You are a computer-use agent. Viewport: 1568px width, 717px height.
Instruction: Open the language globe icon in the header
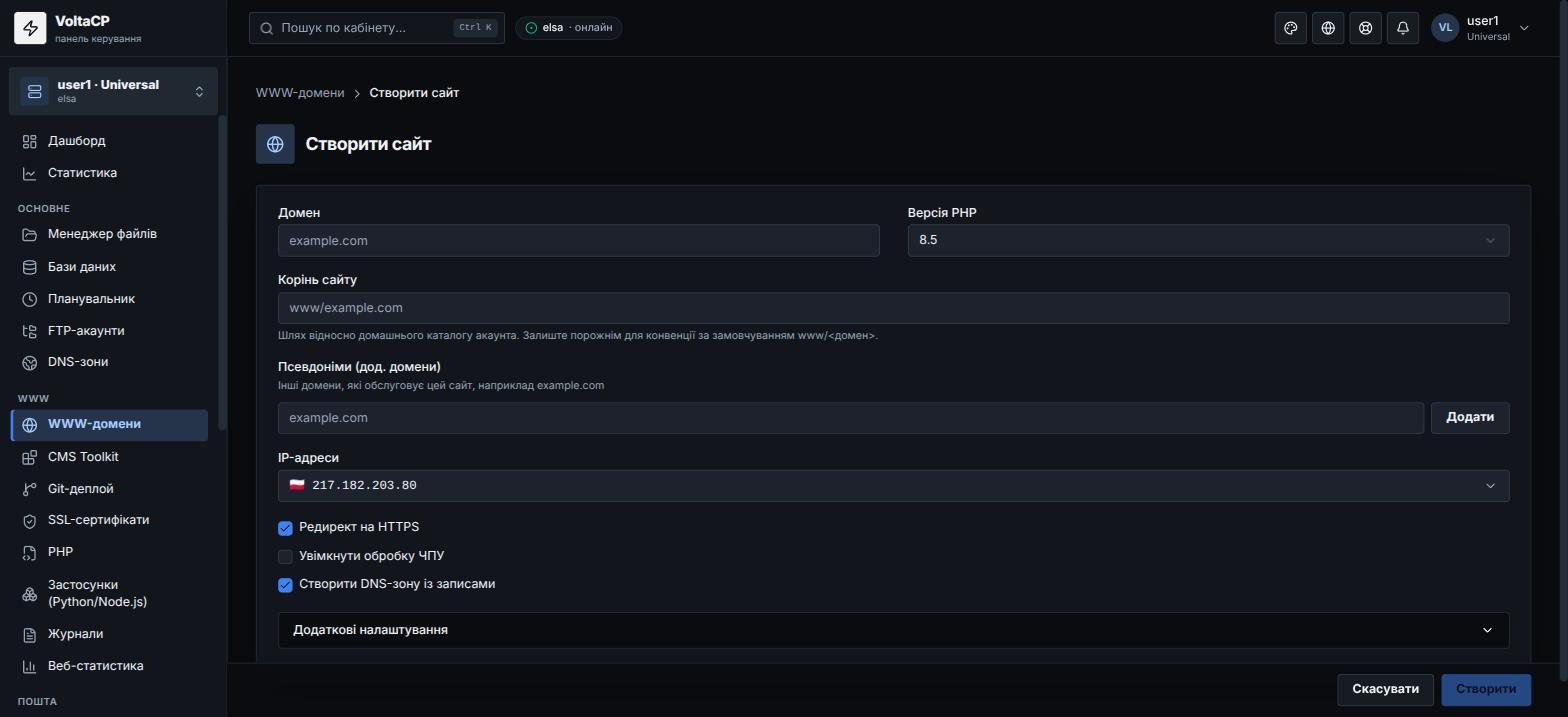[1328, 28]
